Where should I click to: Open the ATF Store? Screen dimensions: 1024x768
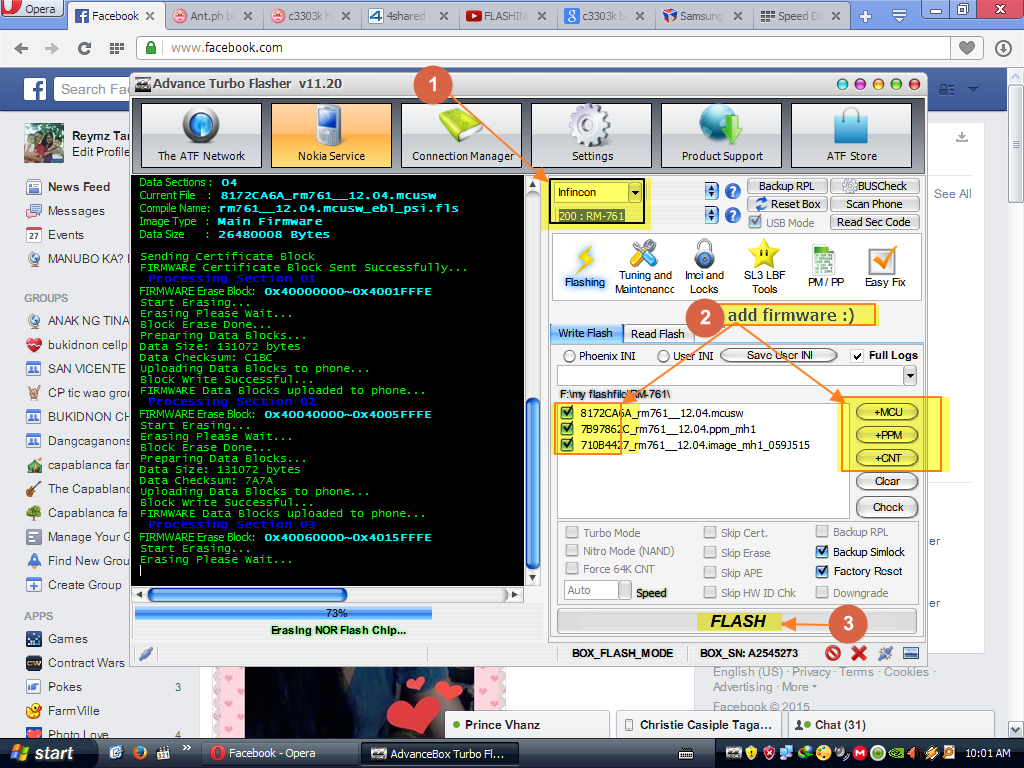point(851,136)
